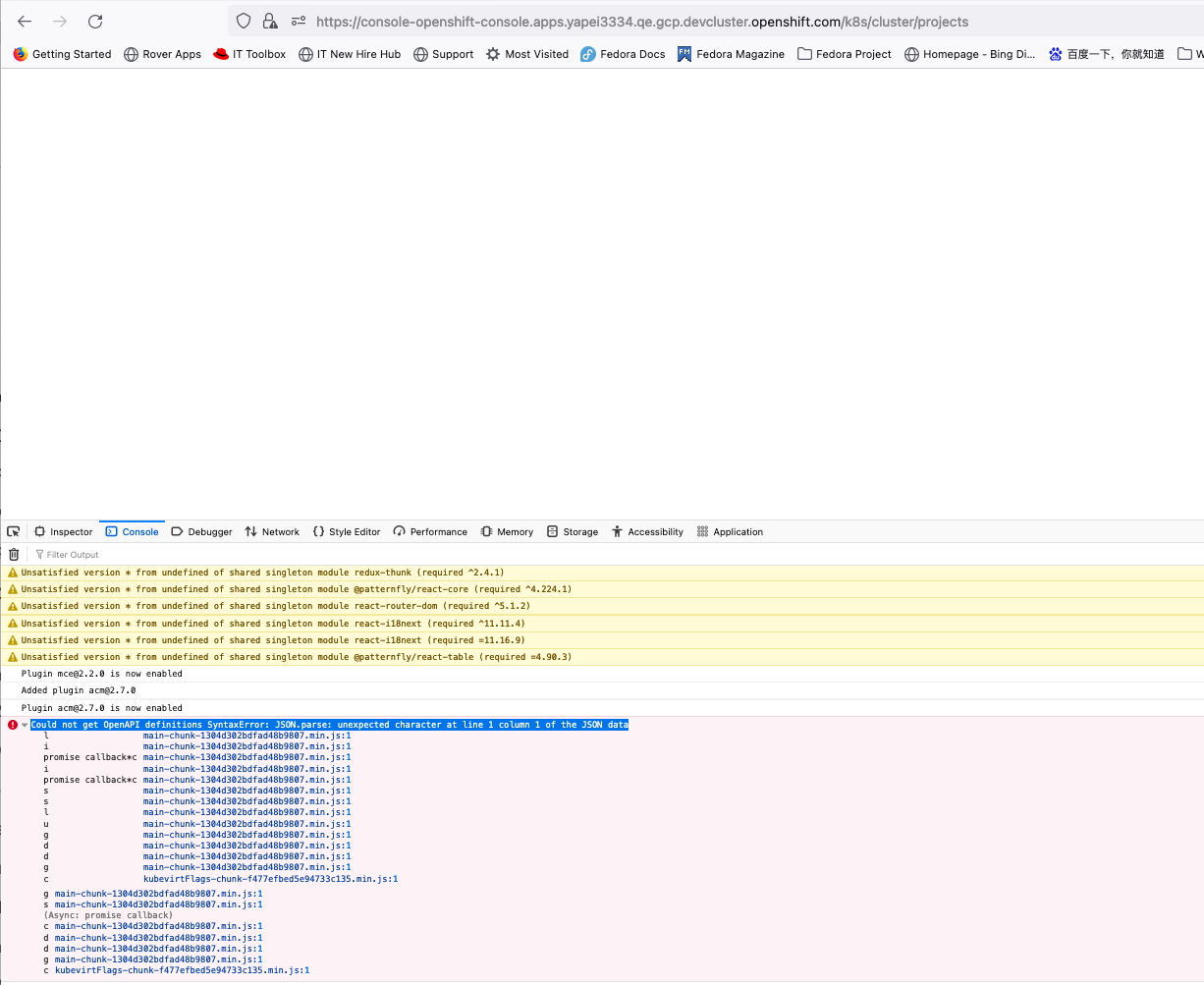Click the "Could not get OpenAPI definitions" error text
Image resolution: width=1204 pixels, height=985 pixels.
click(x=329, y=725)
